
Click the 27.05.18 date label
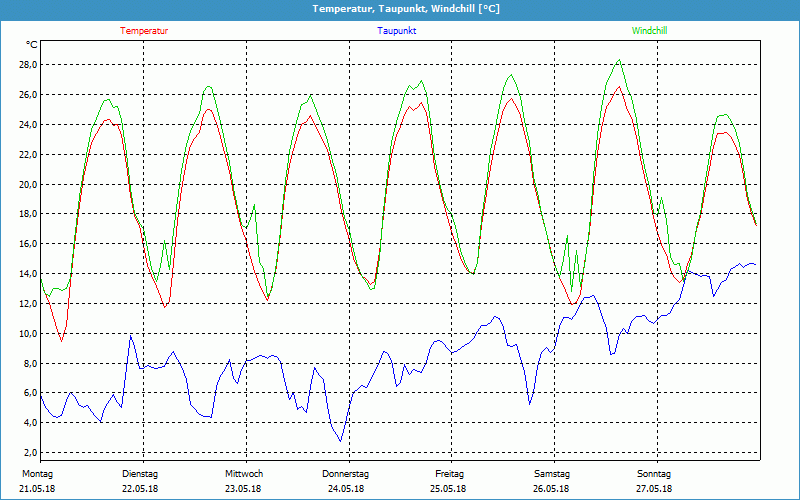pos(654,489)
